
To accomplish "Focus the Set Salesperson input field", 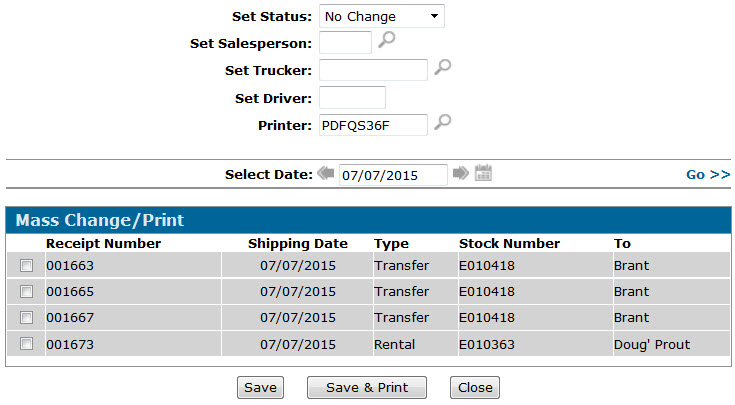I will pos(345,43).
